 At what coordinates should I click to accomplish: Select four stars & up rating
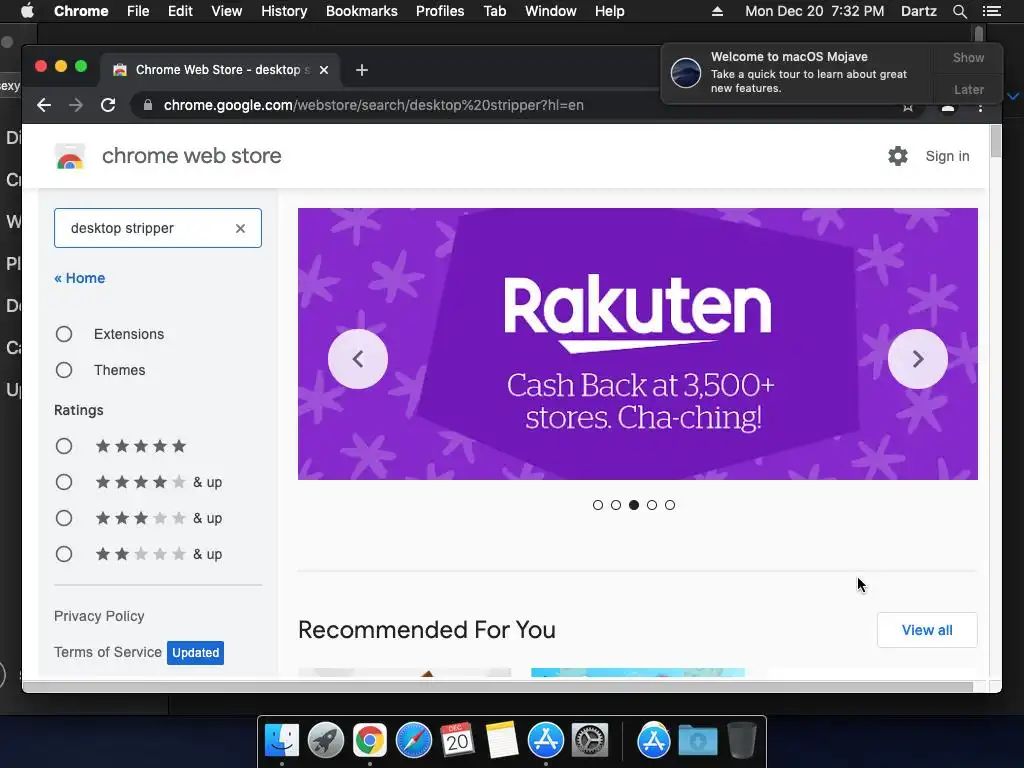pyautogui.click(x=64, y=483)
